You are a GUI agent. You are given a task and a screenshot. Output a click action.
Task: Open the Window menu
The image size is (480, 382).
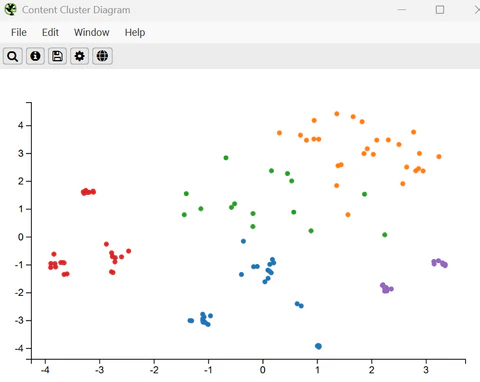coord(92,32)
